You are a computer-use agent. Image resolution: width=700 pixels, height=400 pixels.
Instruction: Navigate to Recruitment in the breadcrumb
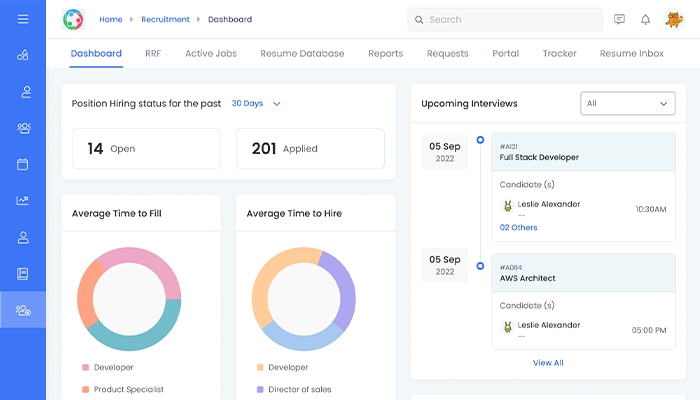165,19
